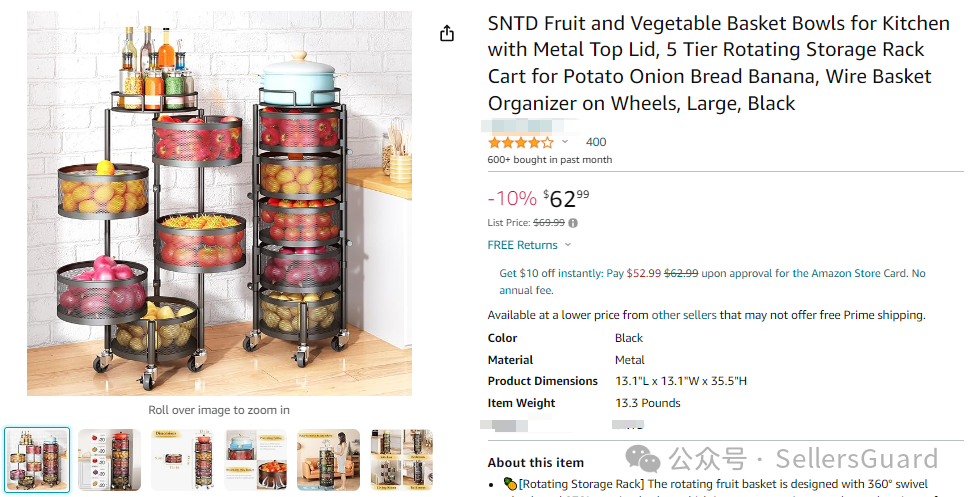The height and width of the screenshot is (497, 969).
Task: View the thumbnail with the woman beside the rack
Action: tap(328, 460)
